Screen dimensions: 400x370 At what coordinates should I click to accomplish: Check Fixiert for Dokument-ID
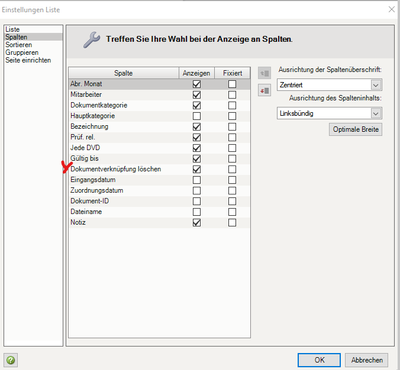click(x=232, y=201)
